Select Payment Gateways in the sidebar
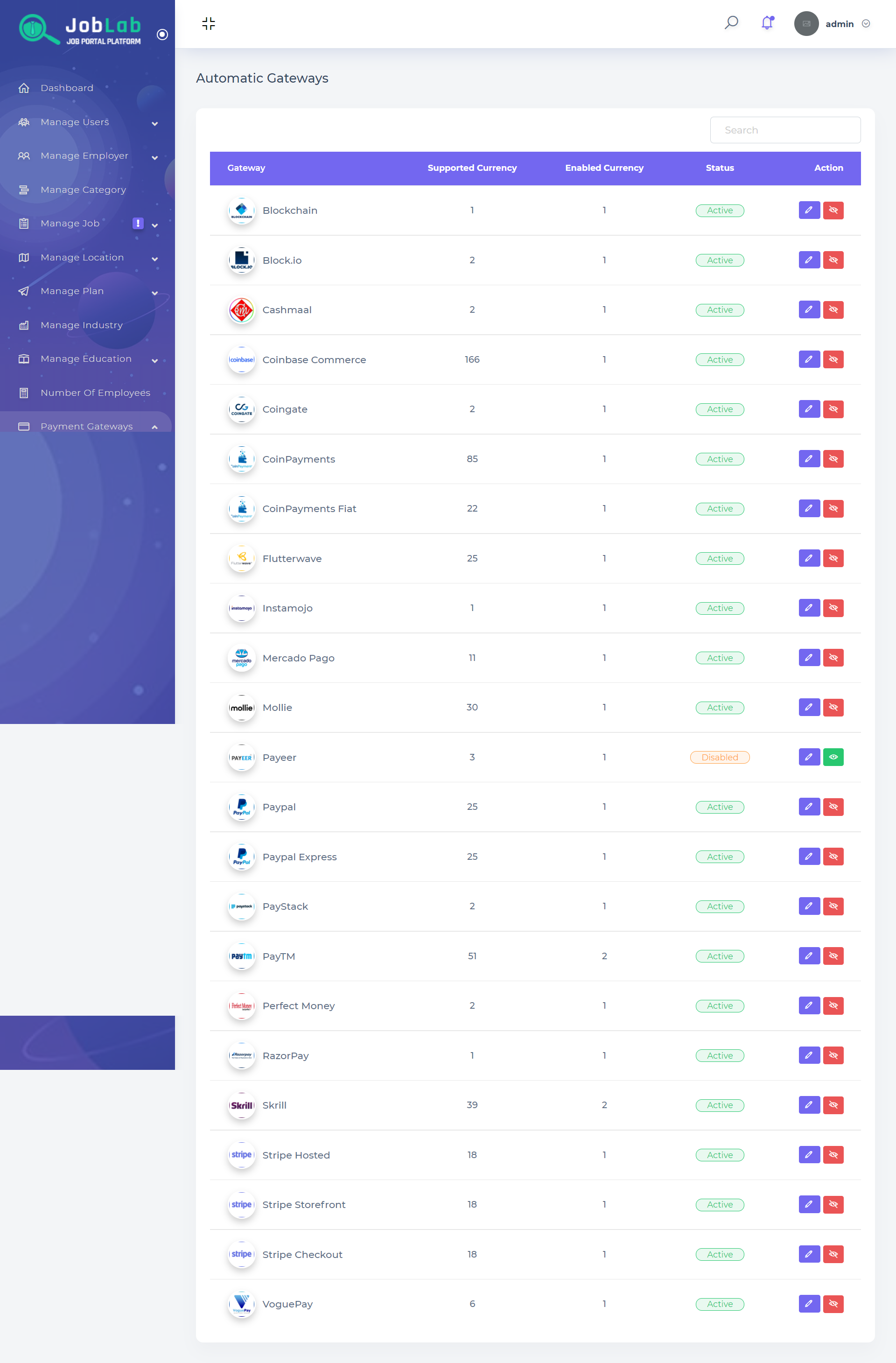The height and width of the screenshot is (1363, 896). pyautogui.click(x=86, y=426)
